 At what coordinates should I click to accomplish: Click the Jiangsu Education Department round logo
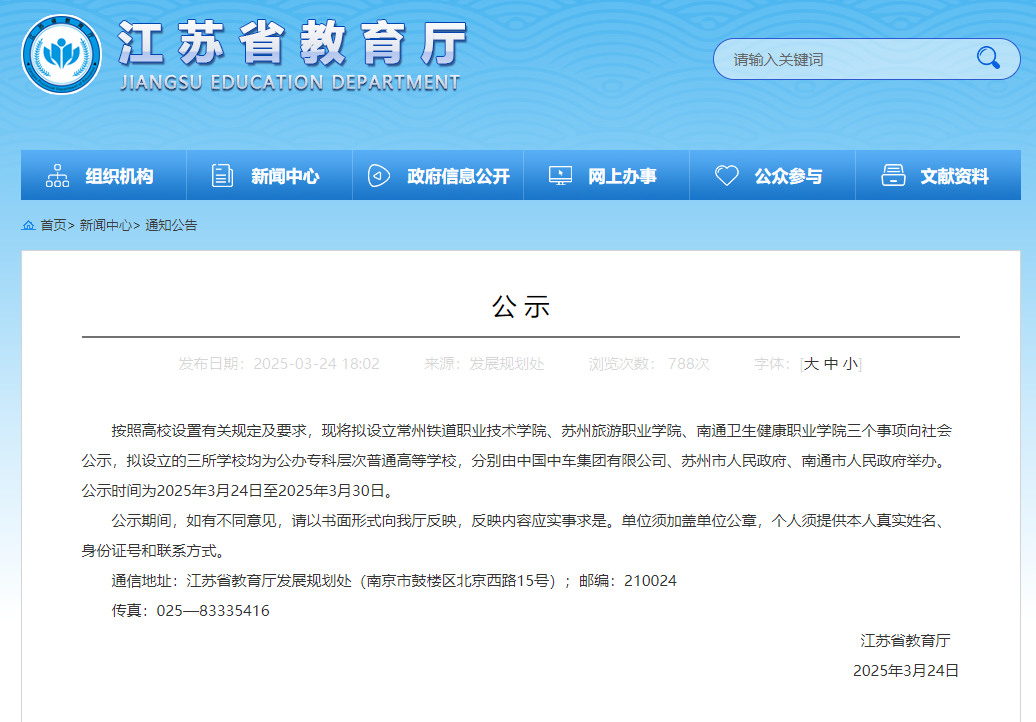[x=61, y=55]
